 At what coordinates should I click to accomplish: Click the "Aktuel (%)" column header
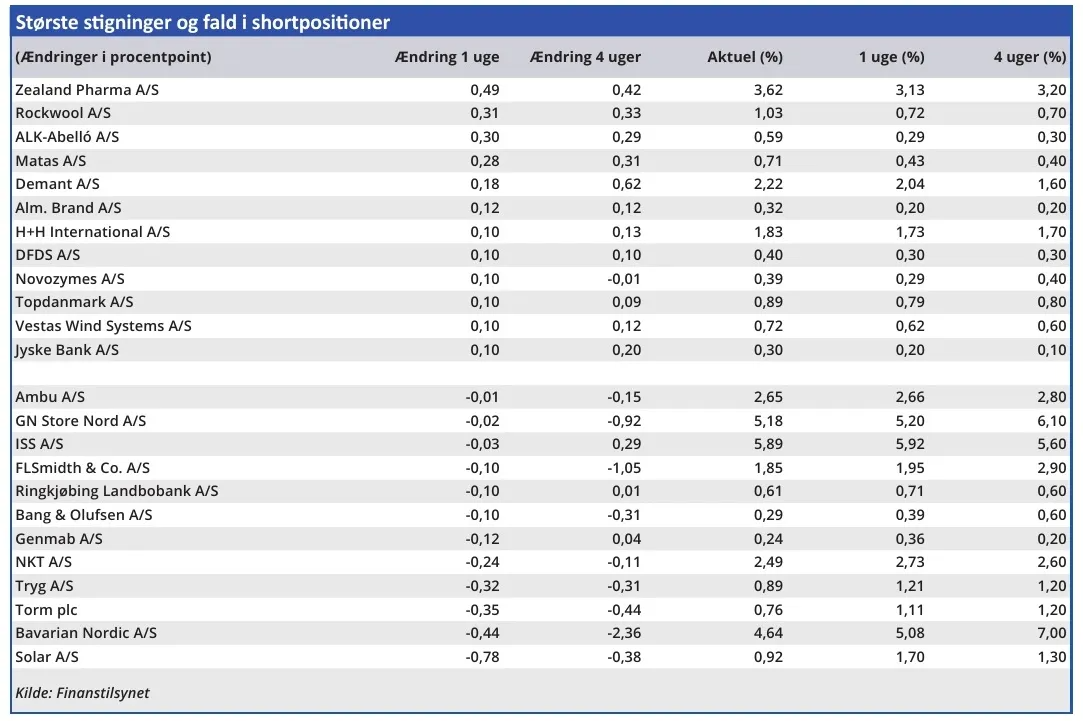[744, 57]
